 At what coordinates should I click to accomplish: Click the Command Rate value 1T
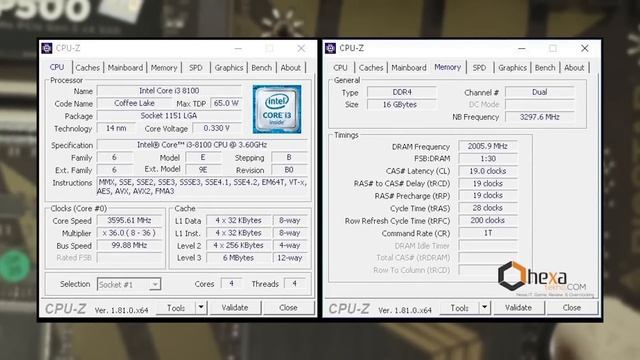(x=488, y=233)
